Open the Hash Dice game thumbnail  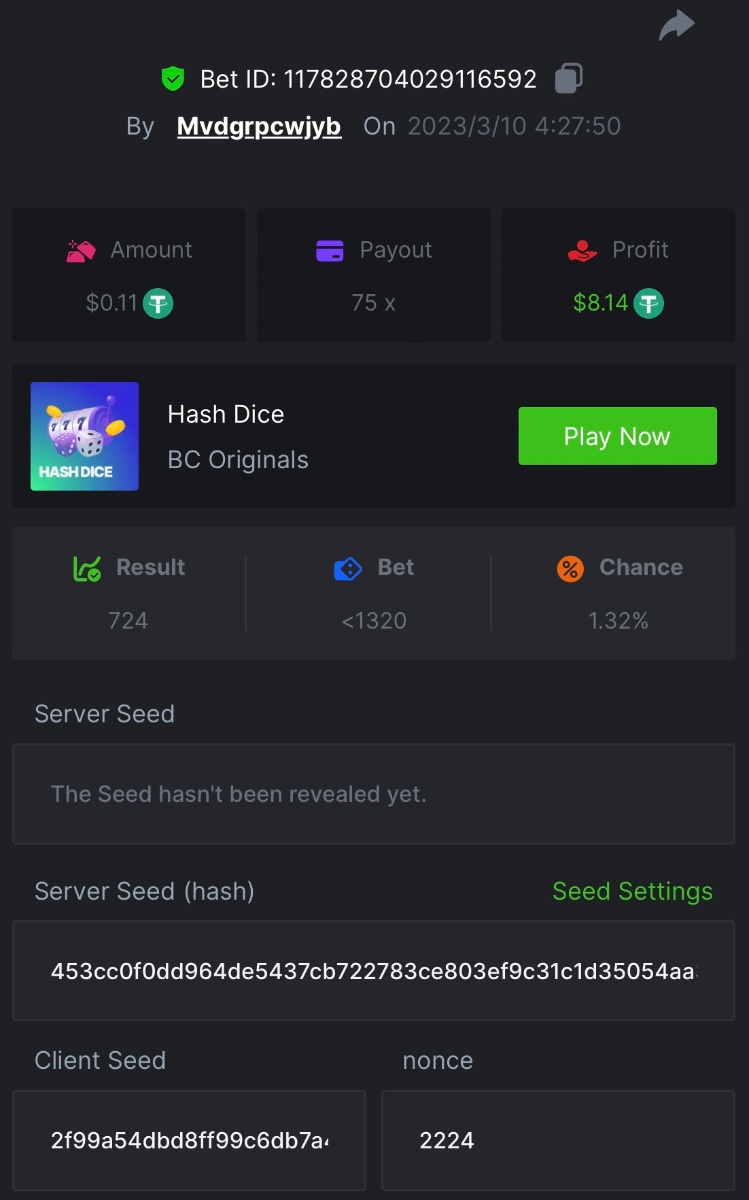pos(85,436)
